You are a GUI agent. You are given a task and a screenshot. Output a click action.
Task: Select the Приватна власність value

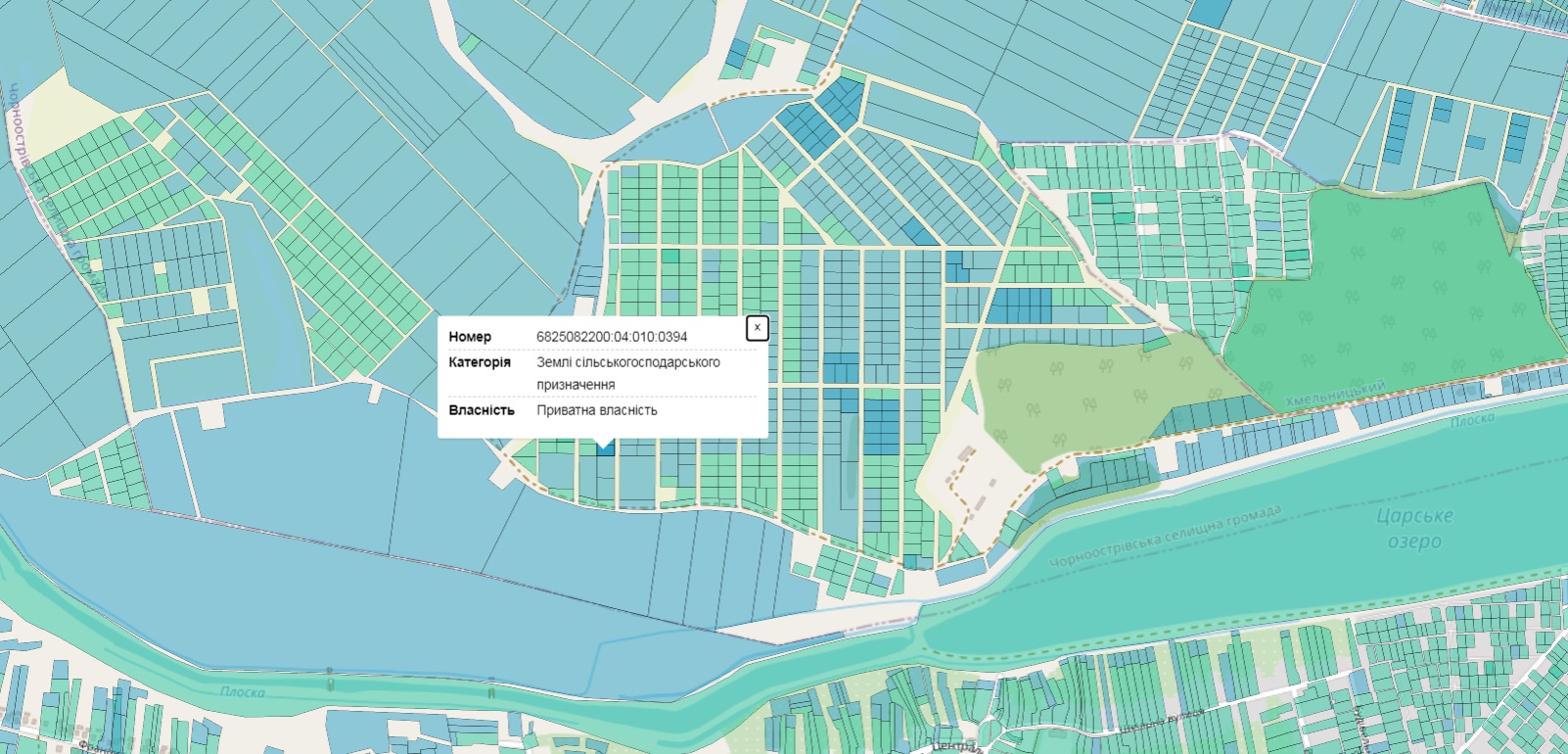(596, 410)
